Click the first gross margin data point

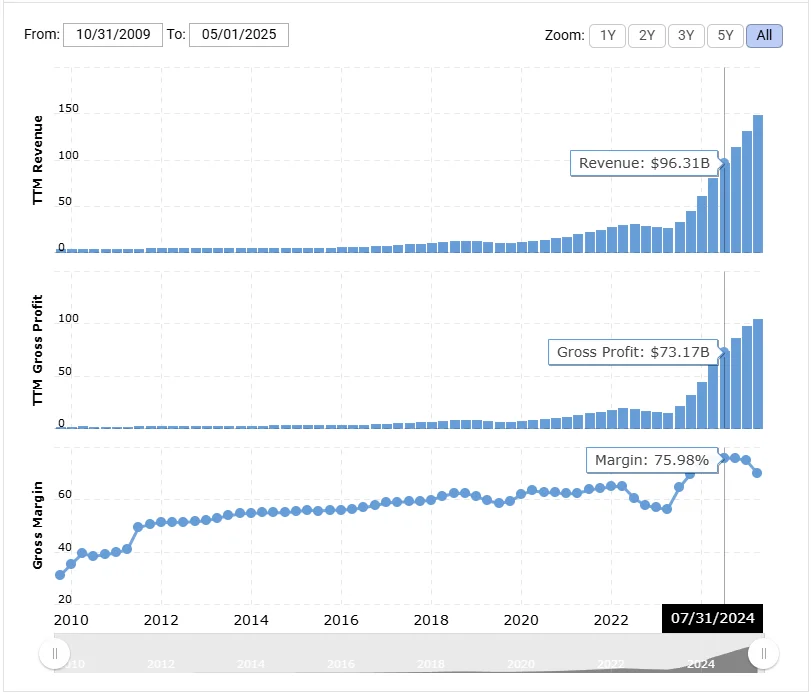[x=60, y=575]
